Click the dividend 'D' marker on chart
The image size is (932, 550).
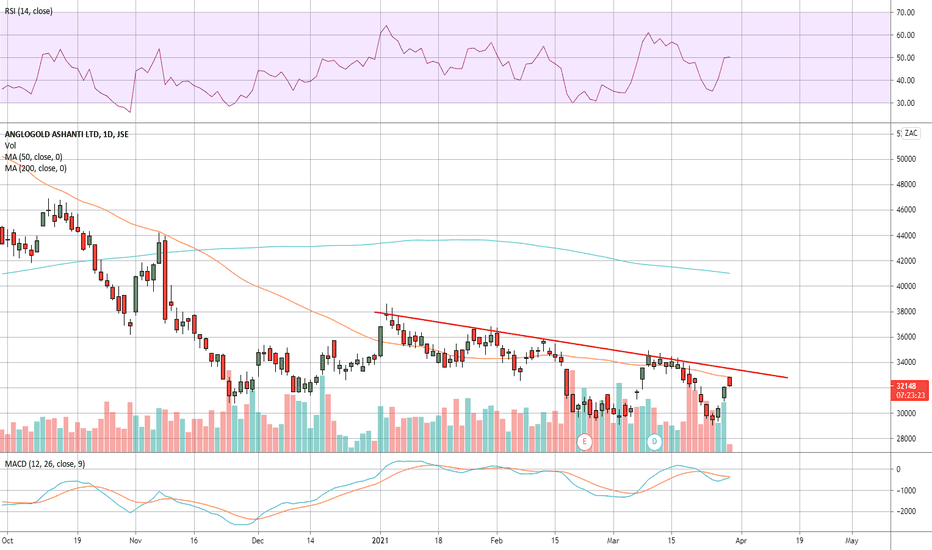click(654, 441)
